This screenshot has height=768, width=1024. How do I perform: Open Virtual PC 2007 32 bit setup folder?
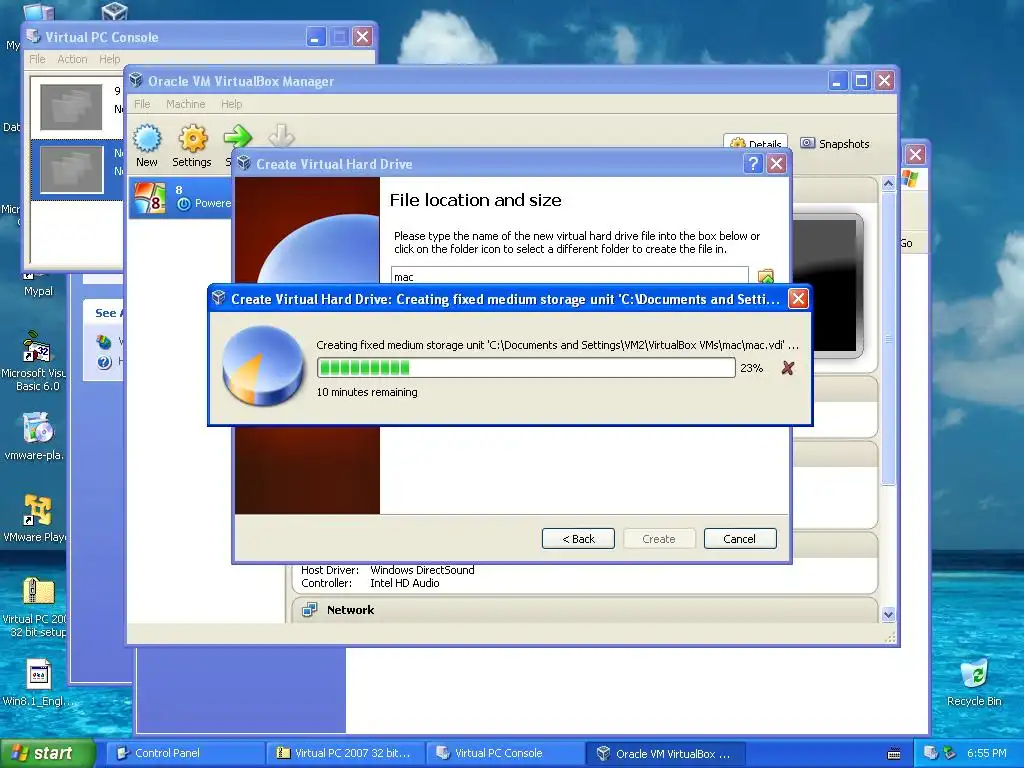pyautogui.click(x=37, y=607)
